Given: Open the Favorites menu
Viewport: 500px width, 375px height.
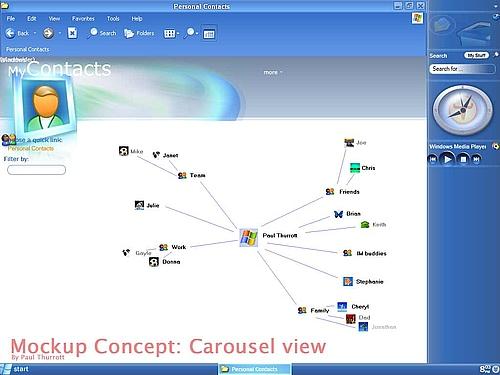Looking at the screenshot, I should 83,19.
